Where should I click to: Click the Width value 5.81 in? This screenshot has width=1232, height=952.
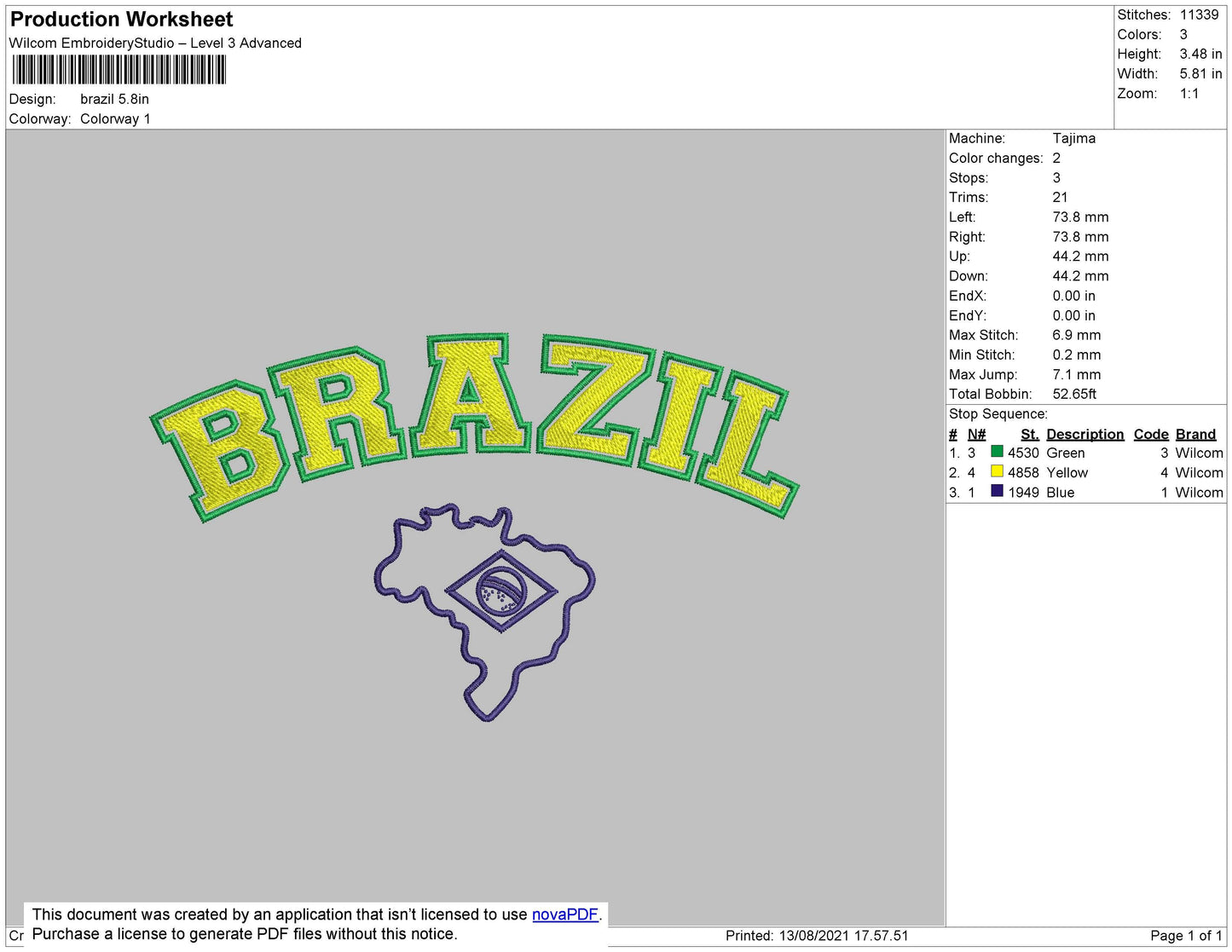(1200, 74)
